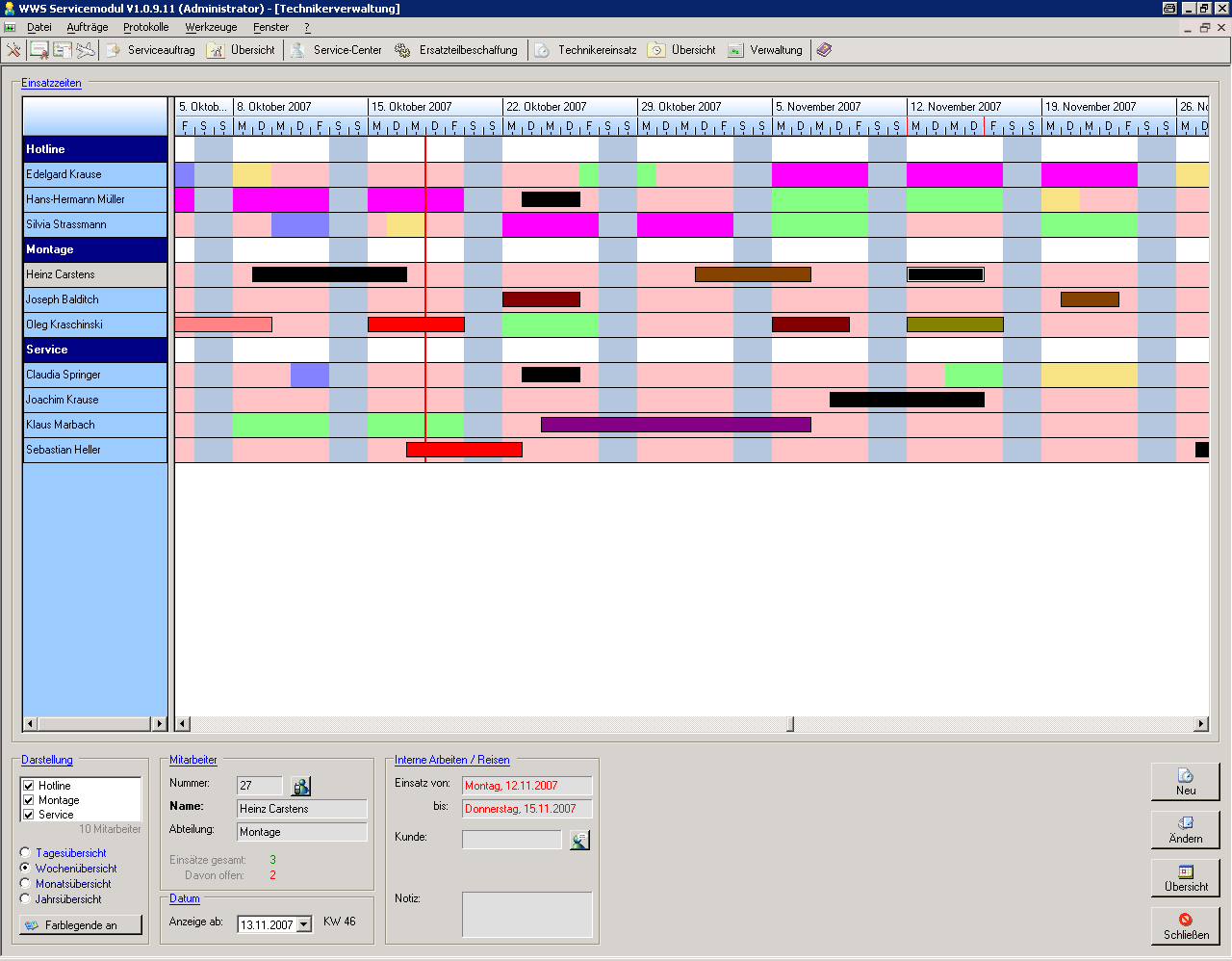Open the Werkzeuge menu
This screenshot has width=1232, height=961.
[x=211, y=27]
